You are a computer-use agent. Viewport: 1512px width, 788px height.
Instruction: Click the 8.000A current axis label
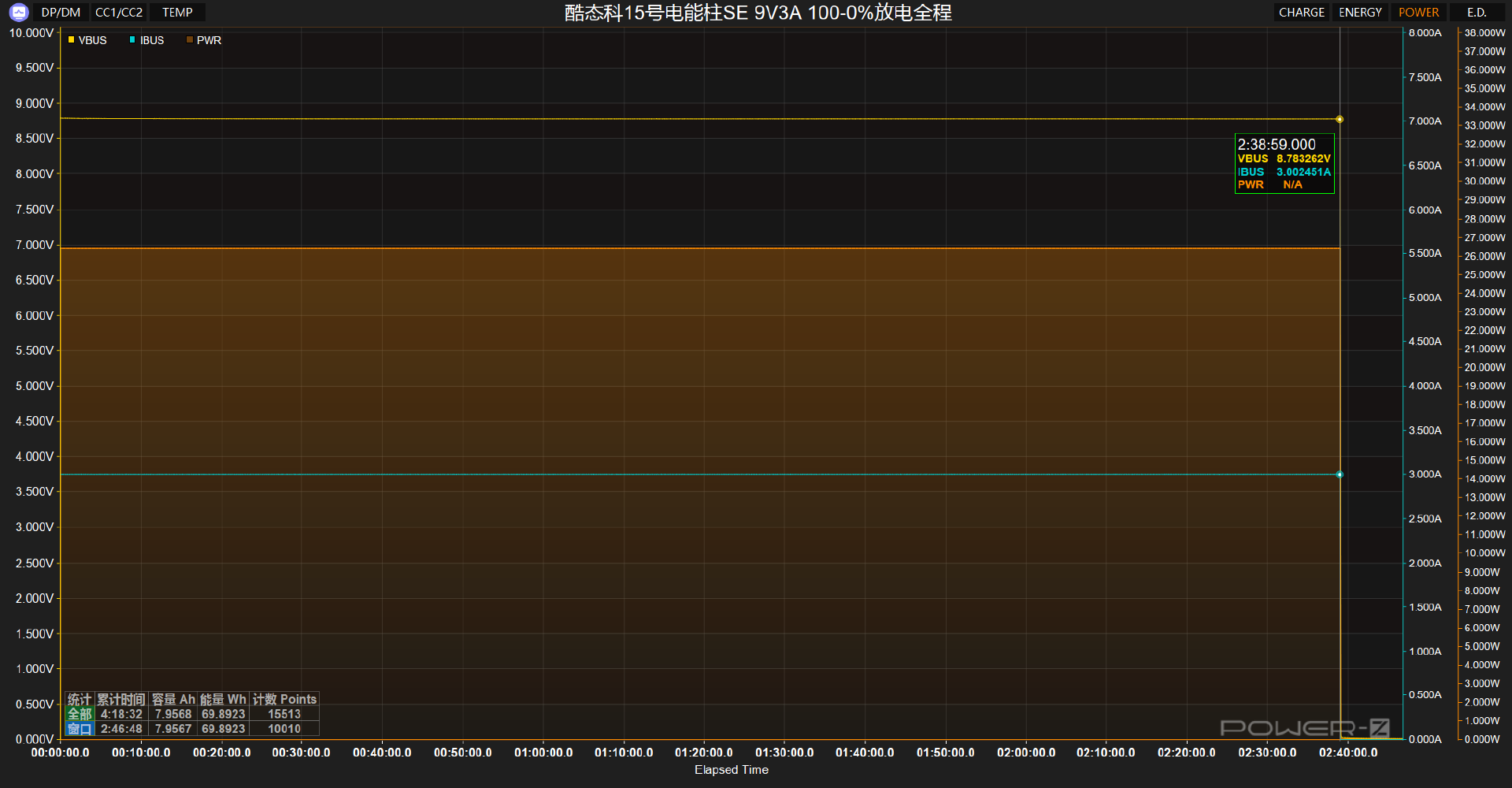pyautogui.click(x=1425, y=33)
